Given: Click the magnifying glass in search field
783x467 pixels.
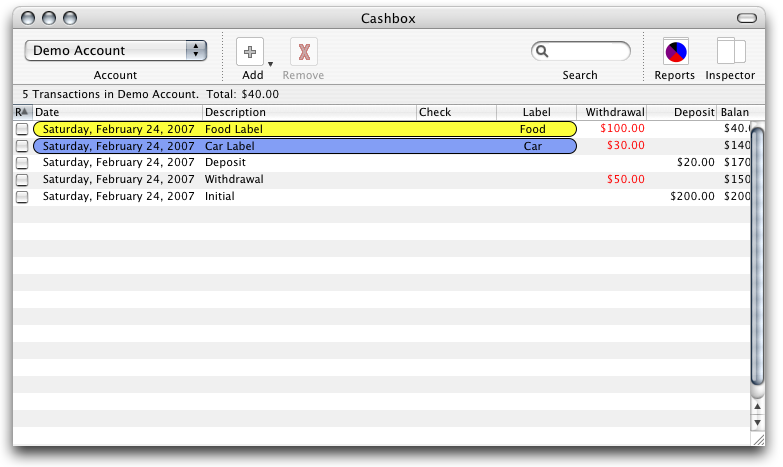Looking at the screenshot, I should (x=543, y=51).
